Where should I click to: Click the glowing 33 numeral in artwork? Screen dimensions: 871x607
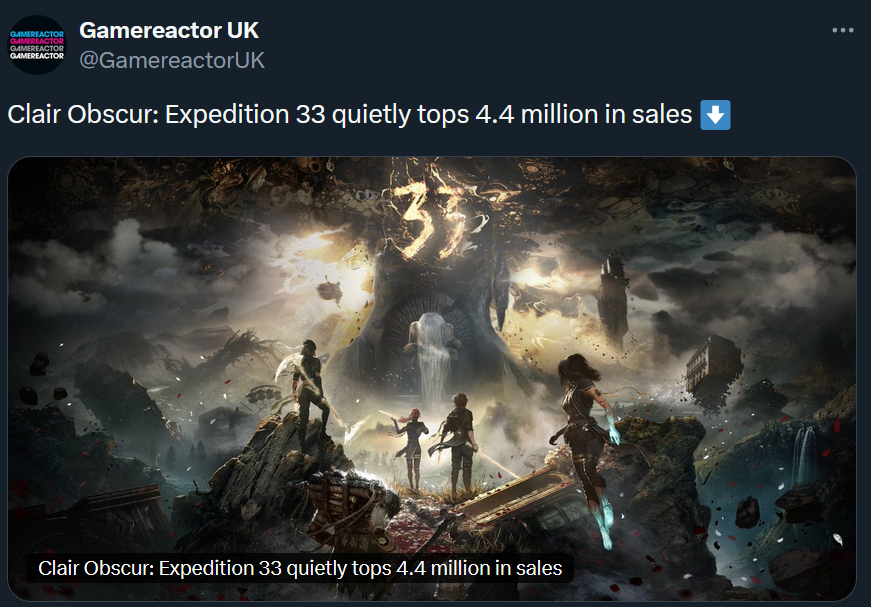pos(432,215)
